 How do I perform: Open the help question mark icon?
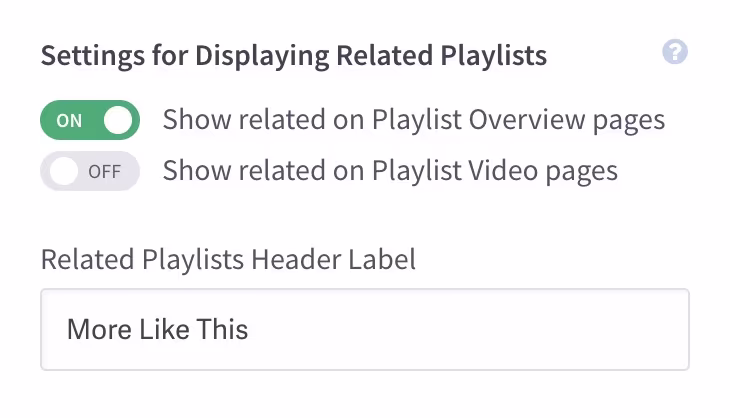point(675,52)
